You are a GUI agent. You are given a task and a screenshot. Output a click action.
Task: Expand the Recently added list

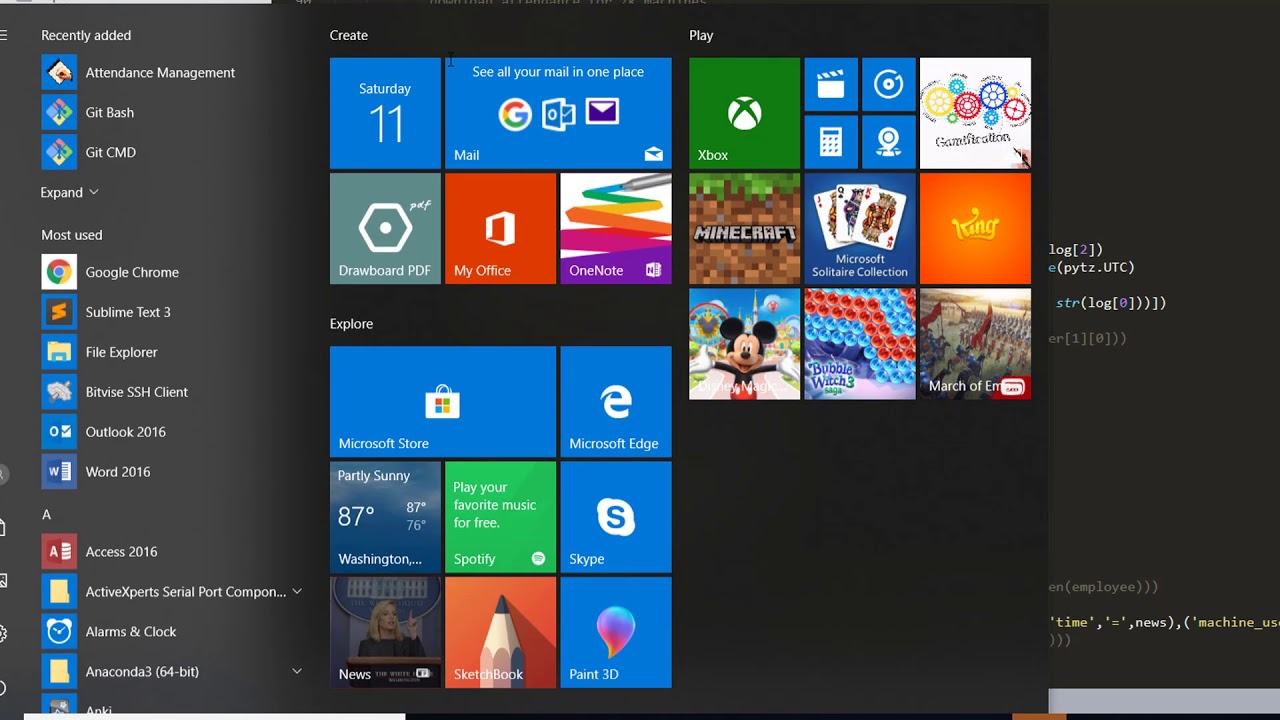pyautogui.click(x=70, y=192)
